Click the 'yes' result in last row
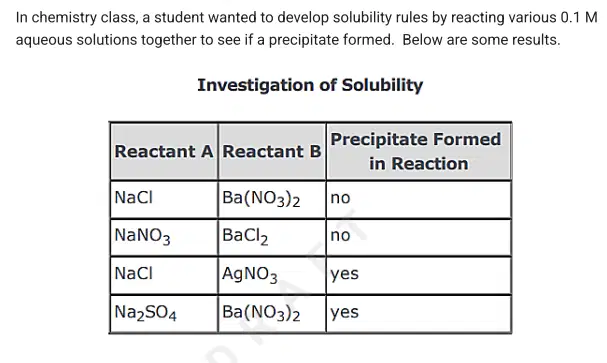607x363 pixels. point(418,313)
